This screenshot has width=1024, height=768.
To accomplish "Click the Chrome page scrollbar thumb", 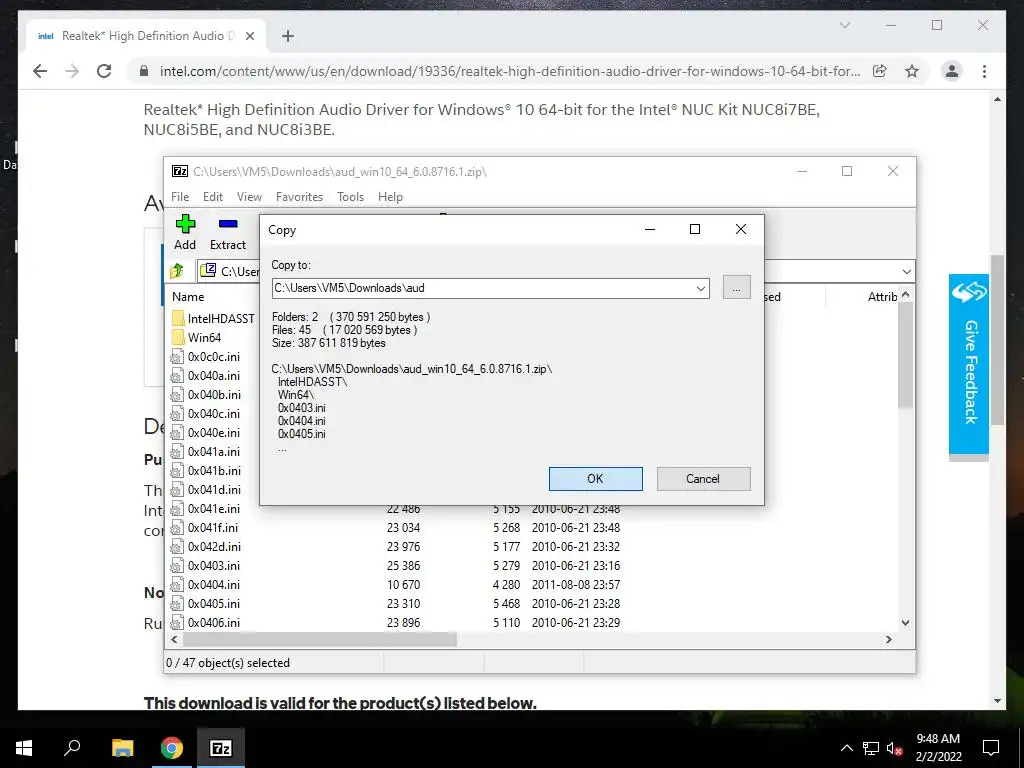I will click(x=997, y=340).
